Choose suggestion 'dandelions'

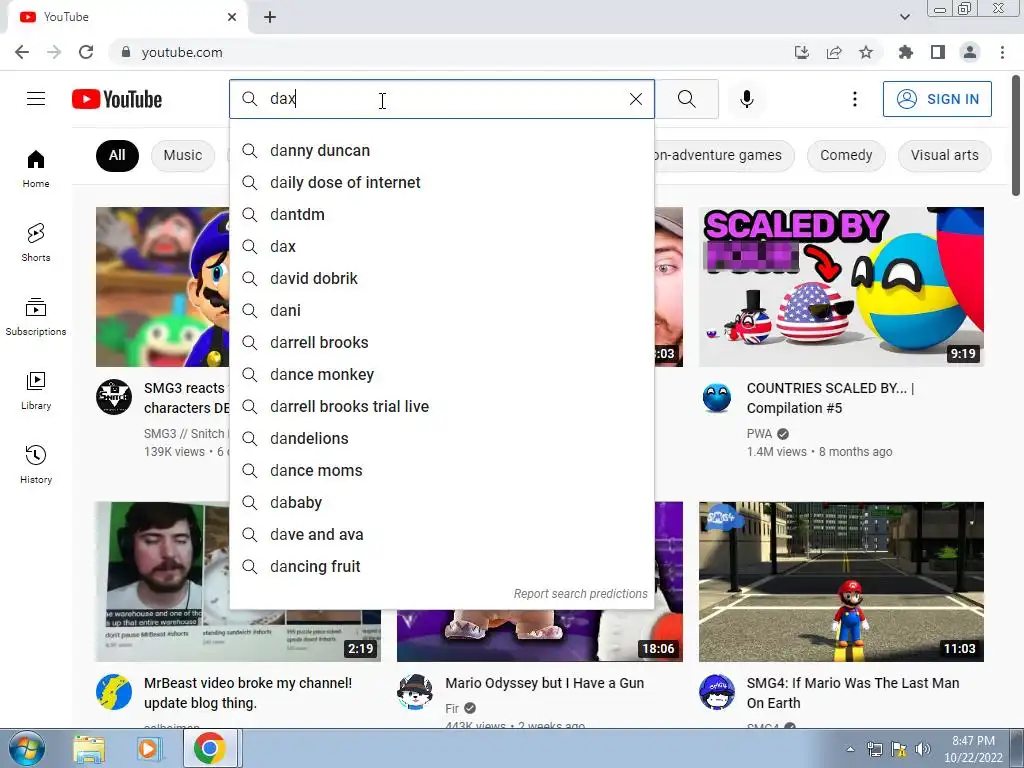(441, 438)
